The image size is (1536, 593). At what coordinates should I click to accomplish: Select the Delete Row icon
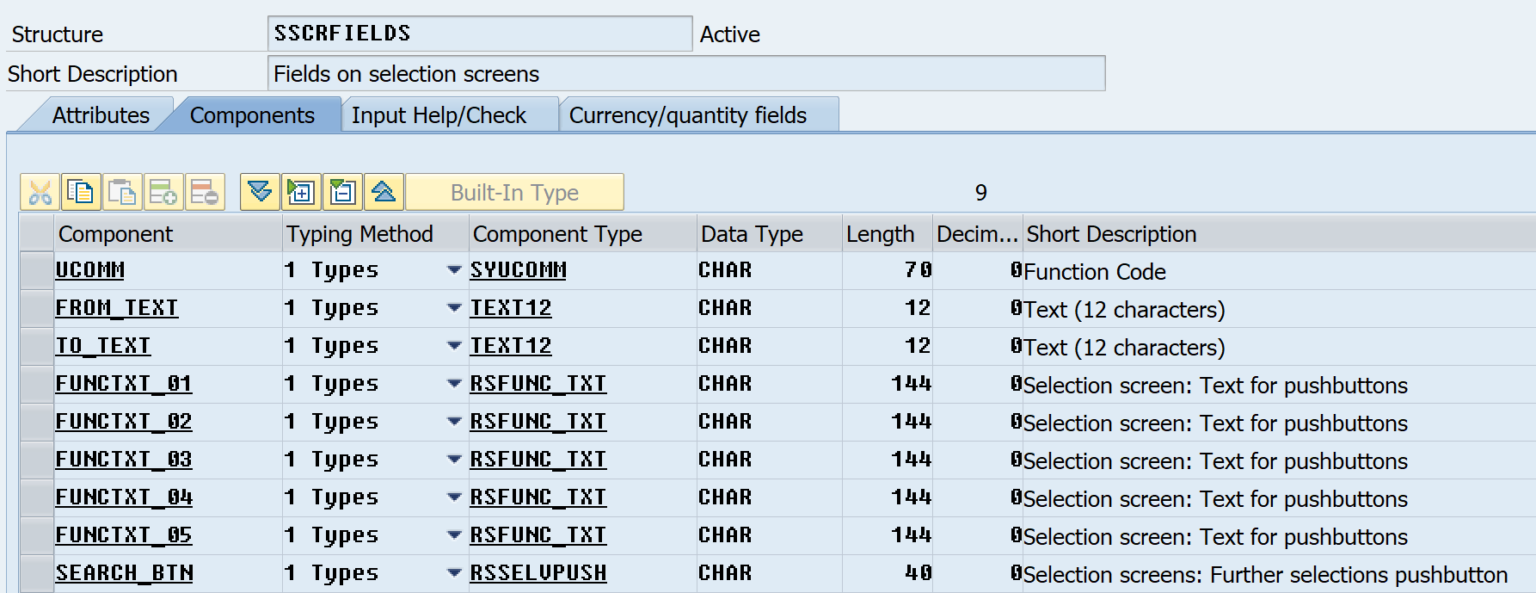coord(203,191)
